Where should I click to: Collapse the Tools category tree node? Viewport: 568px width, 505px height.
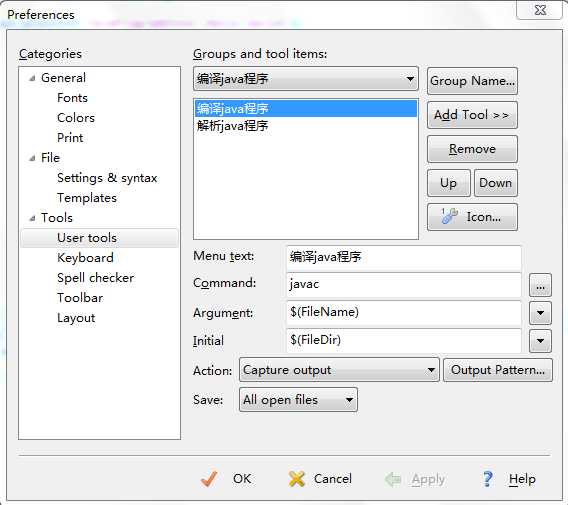[x=32, y=218]
